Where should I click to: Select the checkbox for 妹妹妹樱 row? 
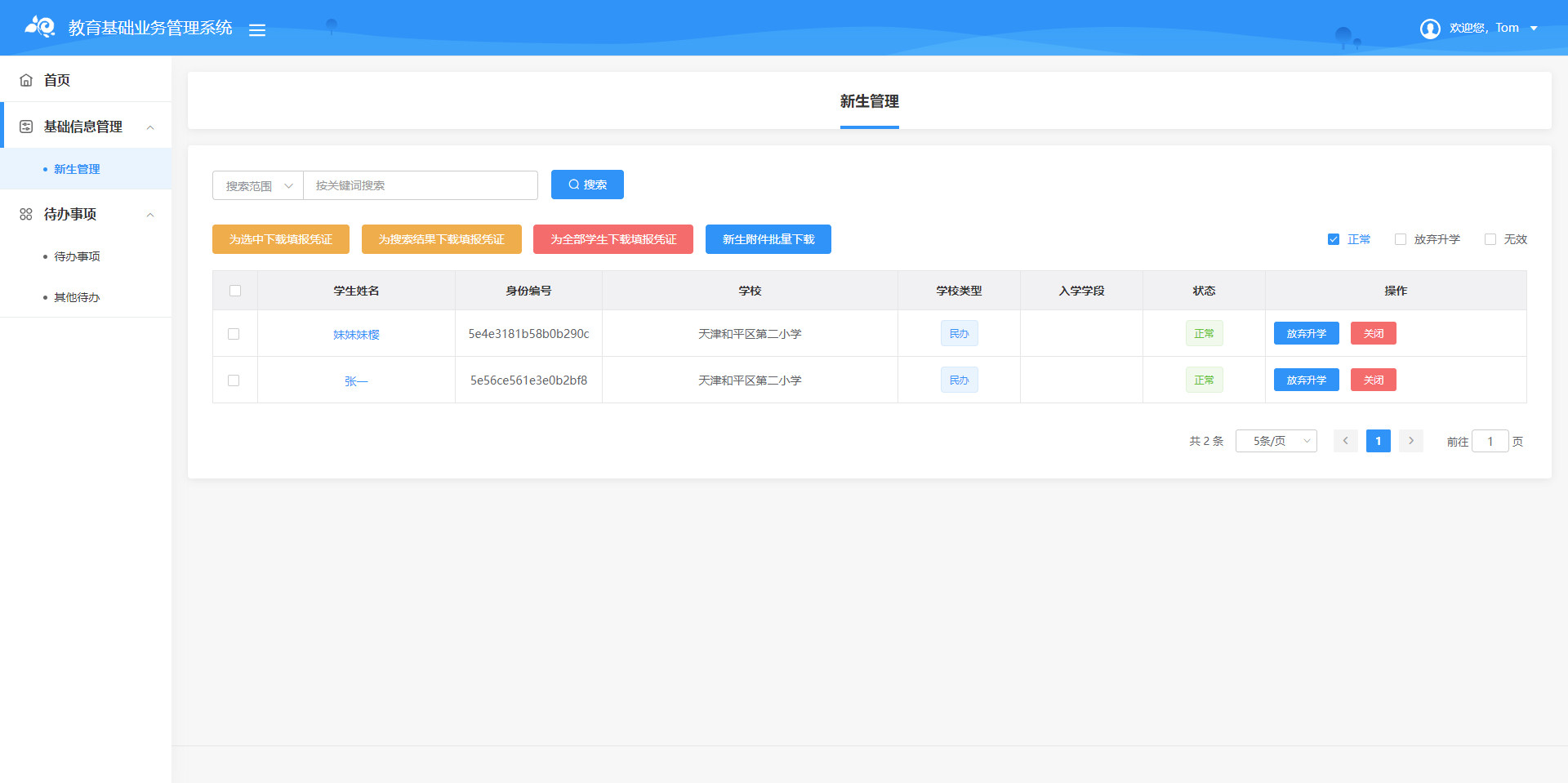click(234, 334)
